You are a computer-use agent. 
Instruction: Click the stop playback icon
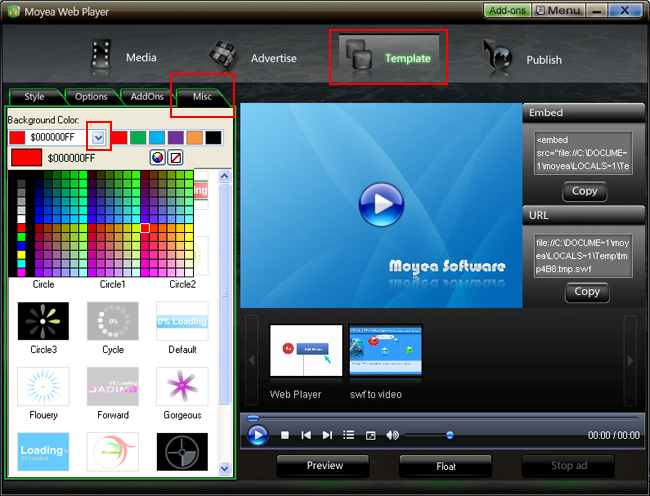(285, 435)
